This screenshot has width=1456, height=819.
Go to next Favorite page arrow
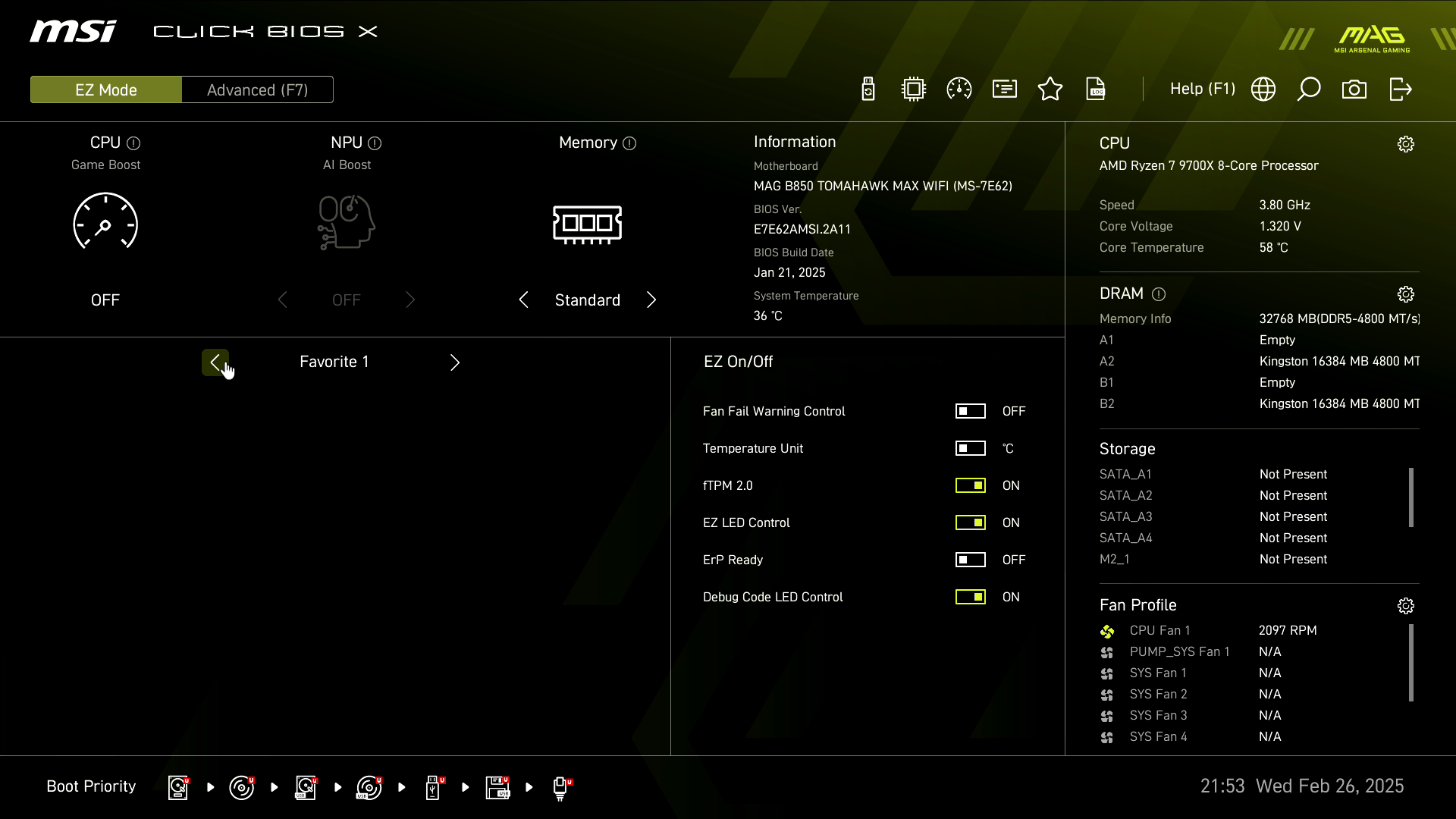[455, 362]
